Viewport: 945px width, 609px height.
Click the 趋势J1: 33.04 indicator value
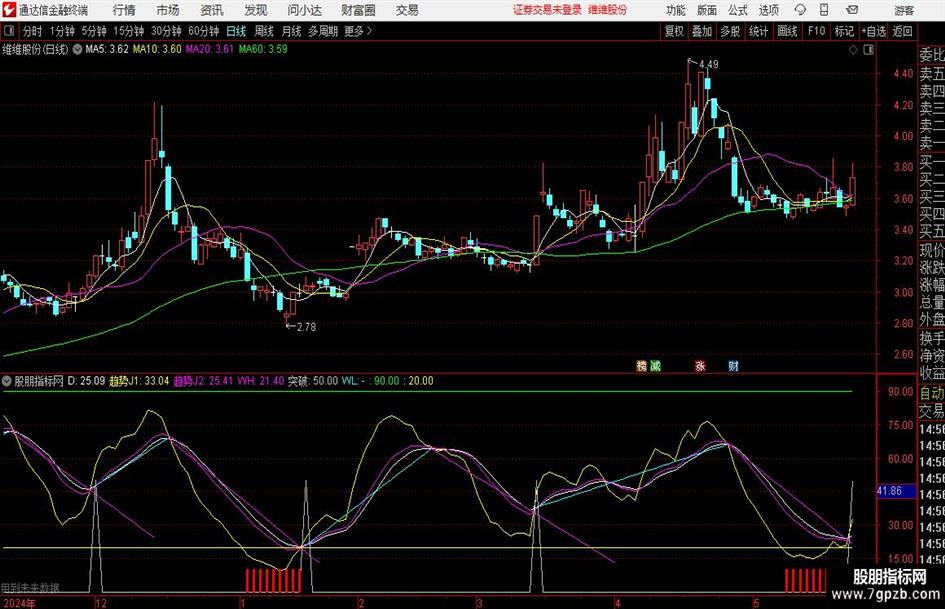coord(139,381)
